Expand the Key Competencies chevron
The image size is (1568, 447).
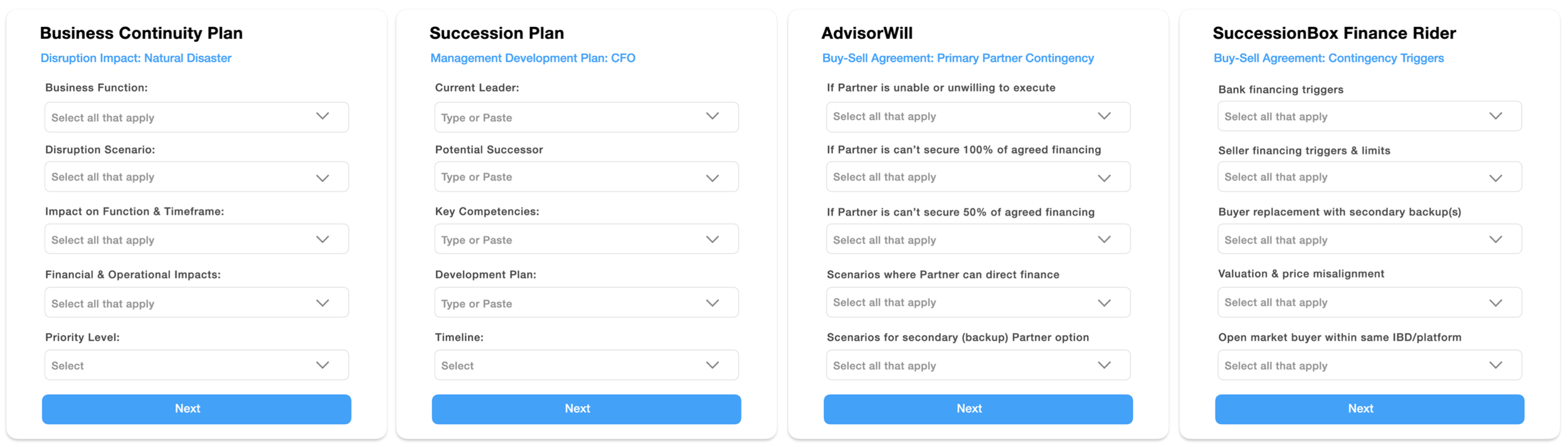click(x=712, y=239)
